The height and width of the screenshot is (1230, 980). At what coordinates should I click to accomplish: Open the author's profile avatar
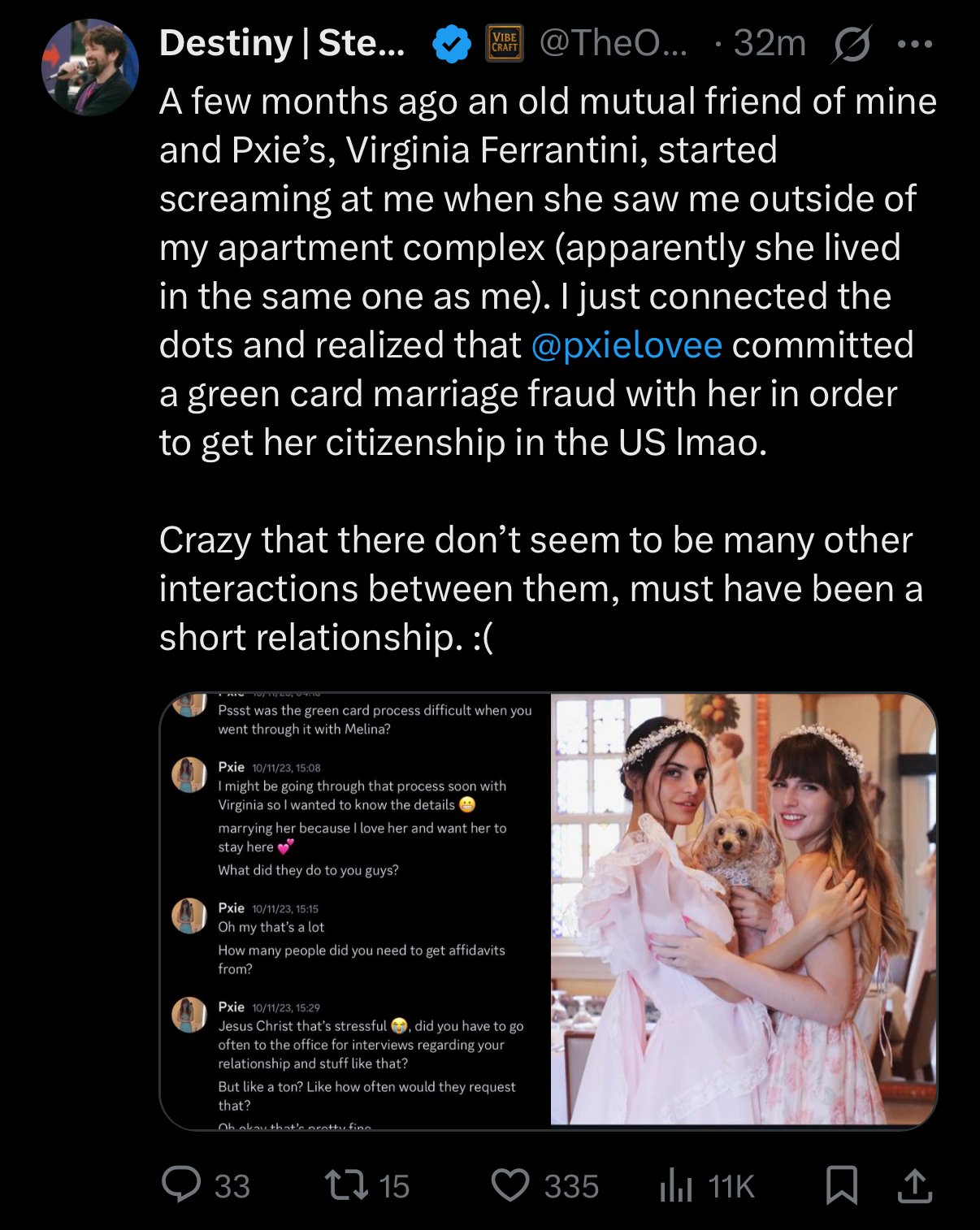[89, 67]
